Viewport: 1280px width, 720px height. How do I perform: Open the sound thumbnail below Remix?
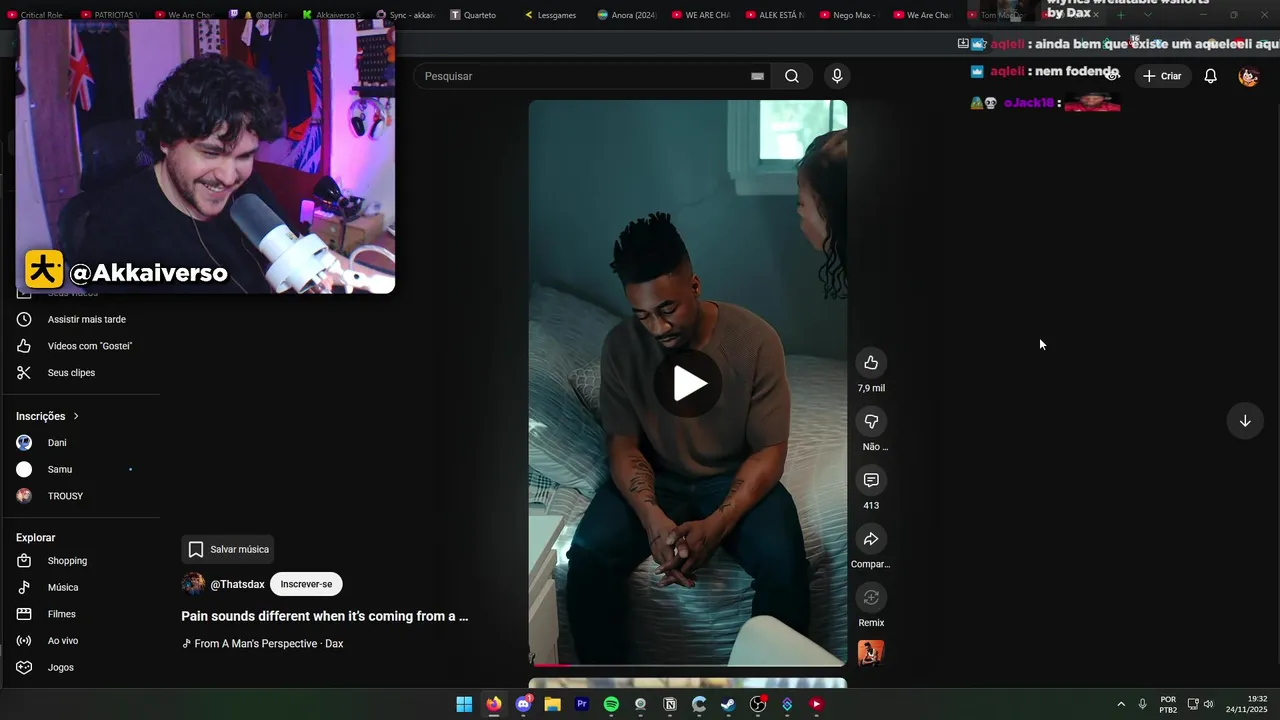click(871, 653)
